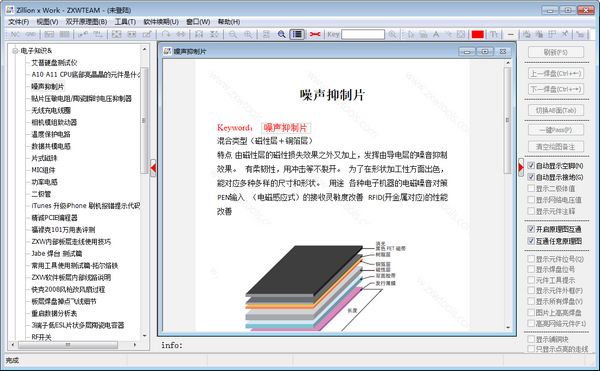
Task: Collapse the 电子知识 tree root node
Action: pyautogui.click(x=15, y=50)
